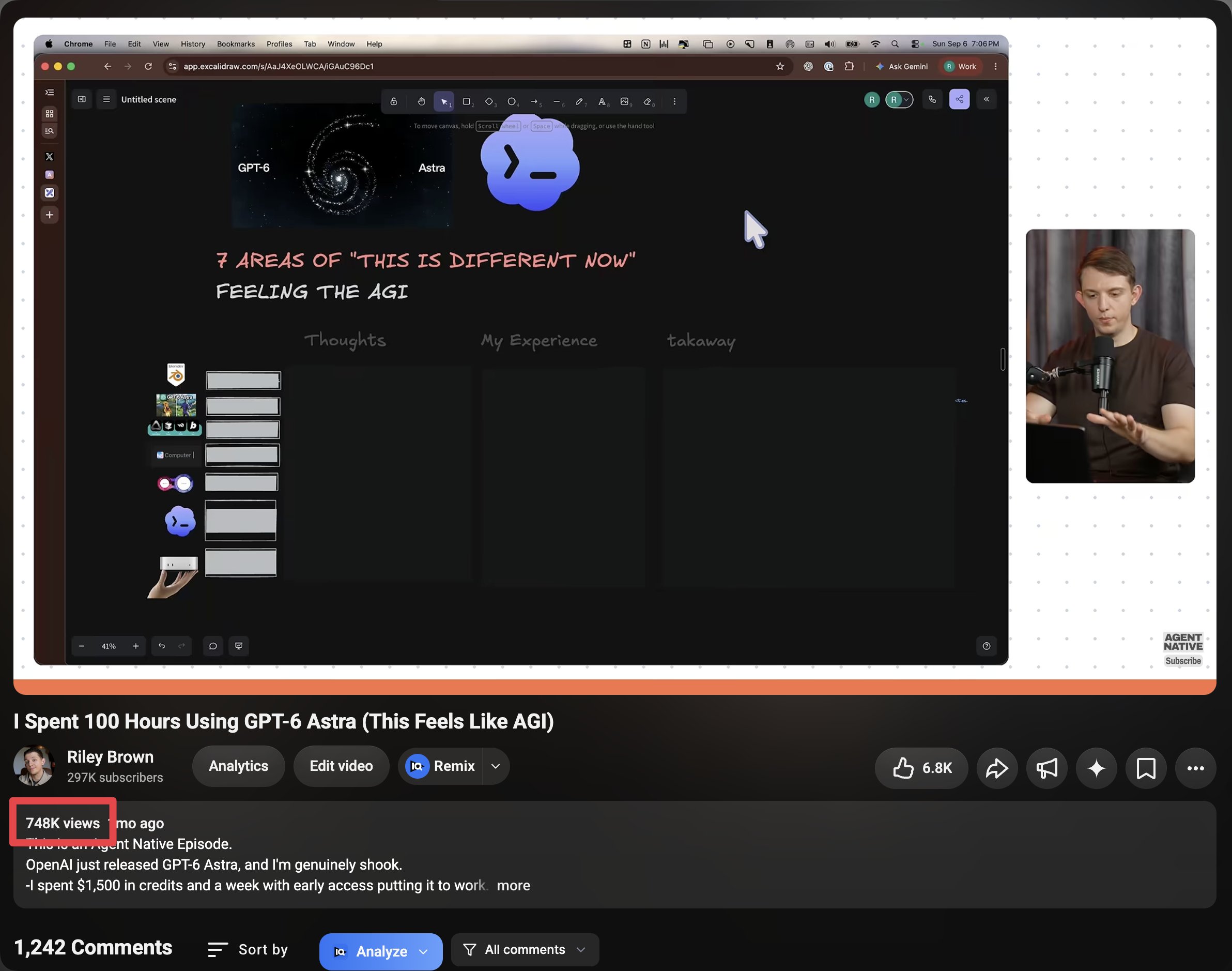Open more tools three-dot menu in toolbar
This screenshot has height=971, width=1232.
(674, 101)
